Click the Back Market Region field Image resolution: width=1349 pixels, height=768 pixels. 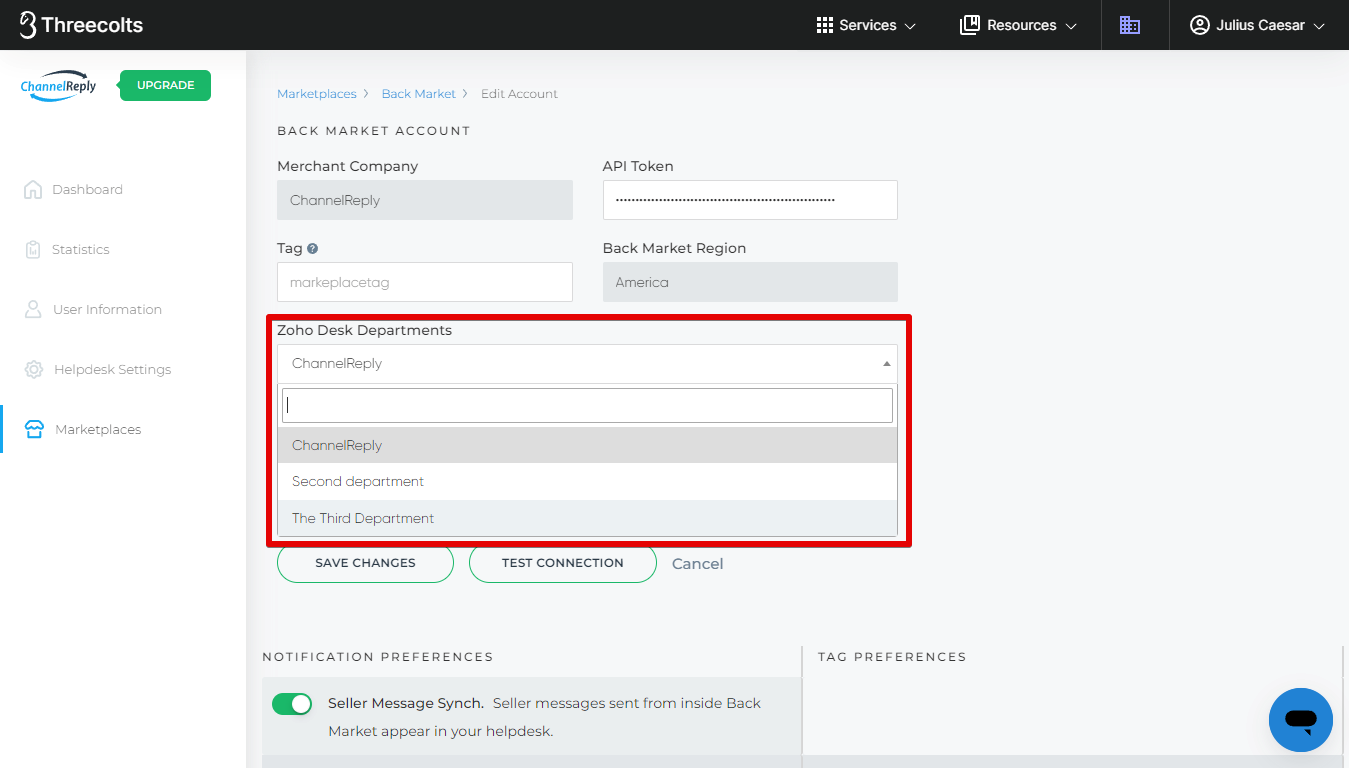click(750, 282)
